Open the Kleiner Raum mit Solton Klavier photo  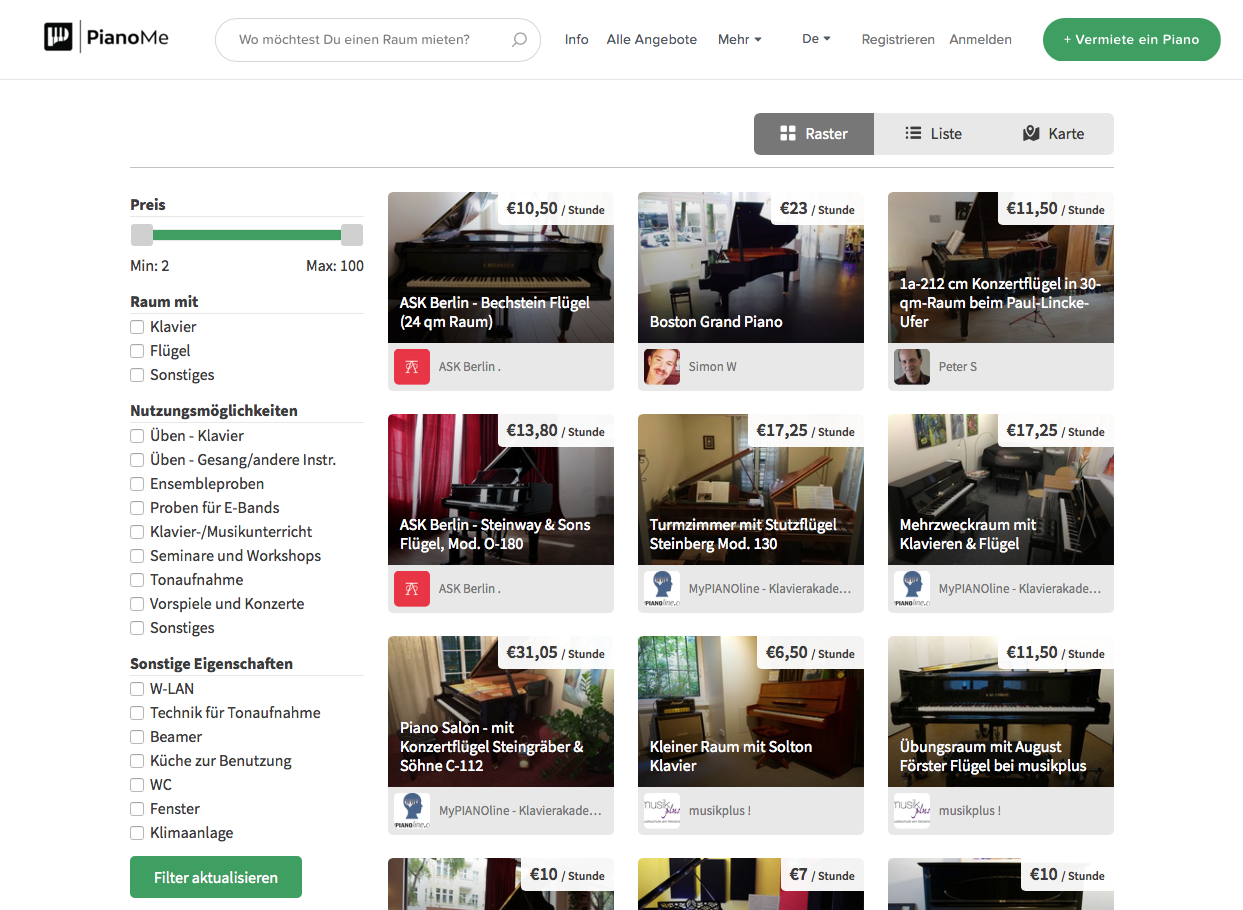coord(751,711)
